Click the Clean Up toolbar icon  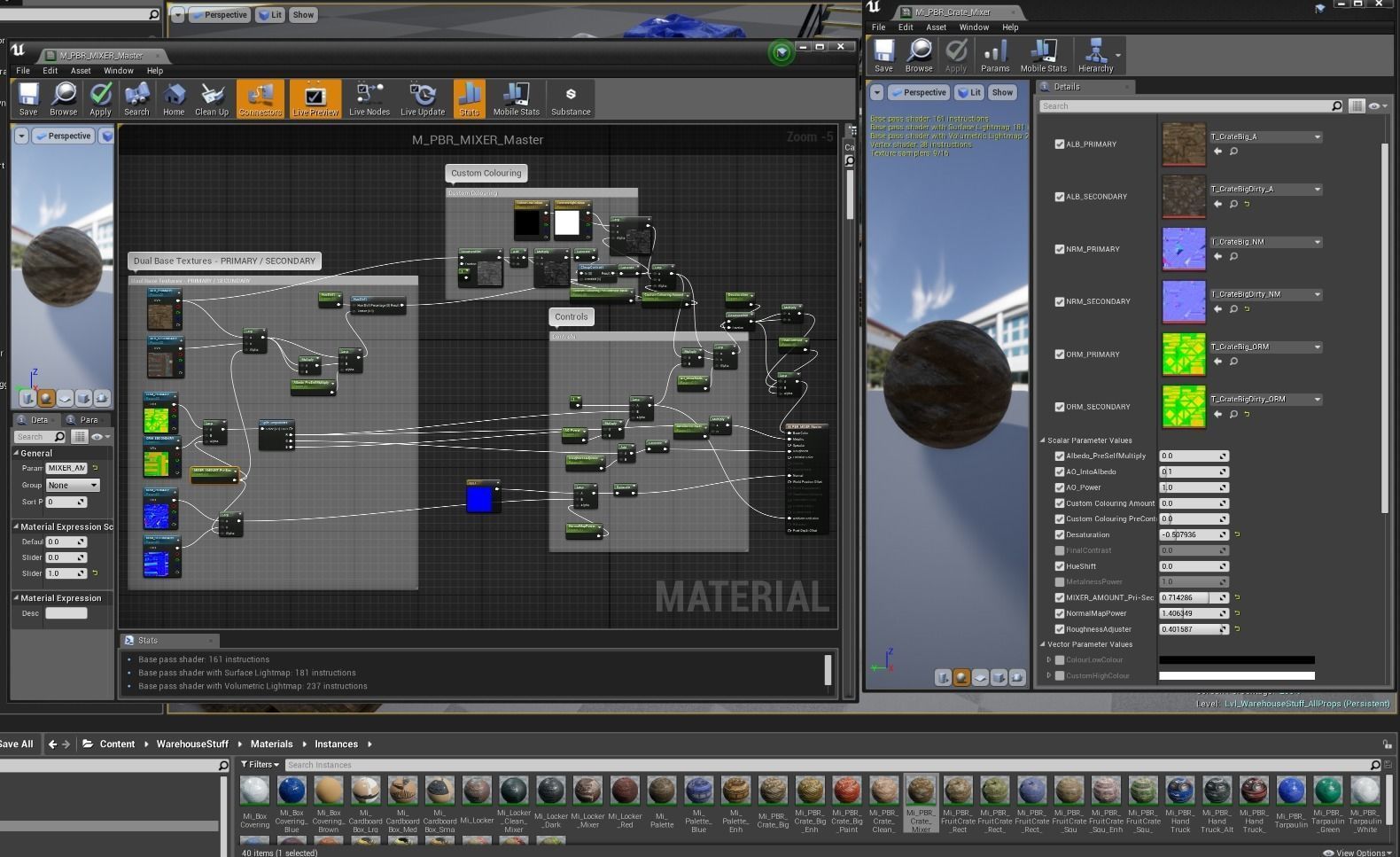(x=212, y=98)
